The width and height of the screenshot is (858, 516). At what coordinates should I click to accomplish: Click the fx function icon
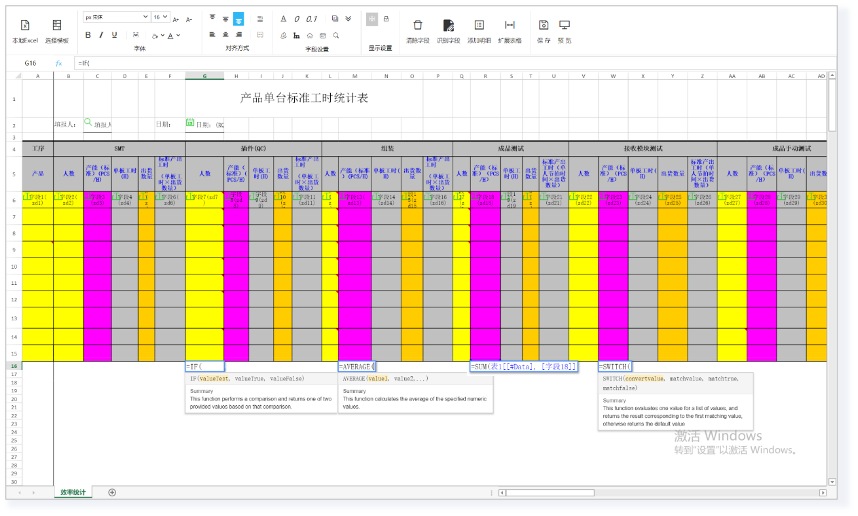click(x=59, y=62)
